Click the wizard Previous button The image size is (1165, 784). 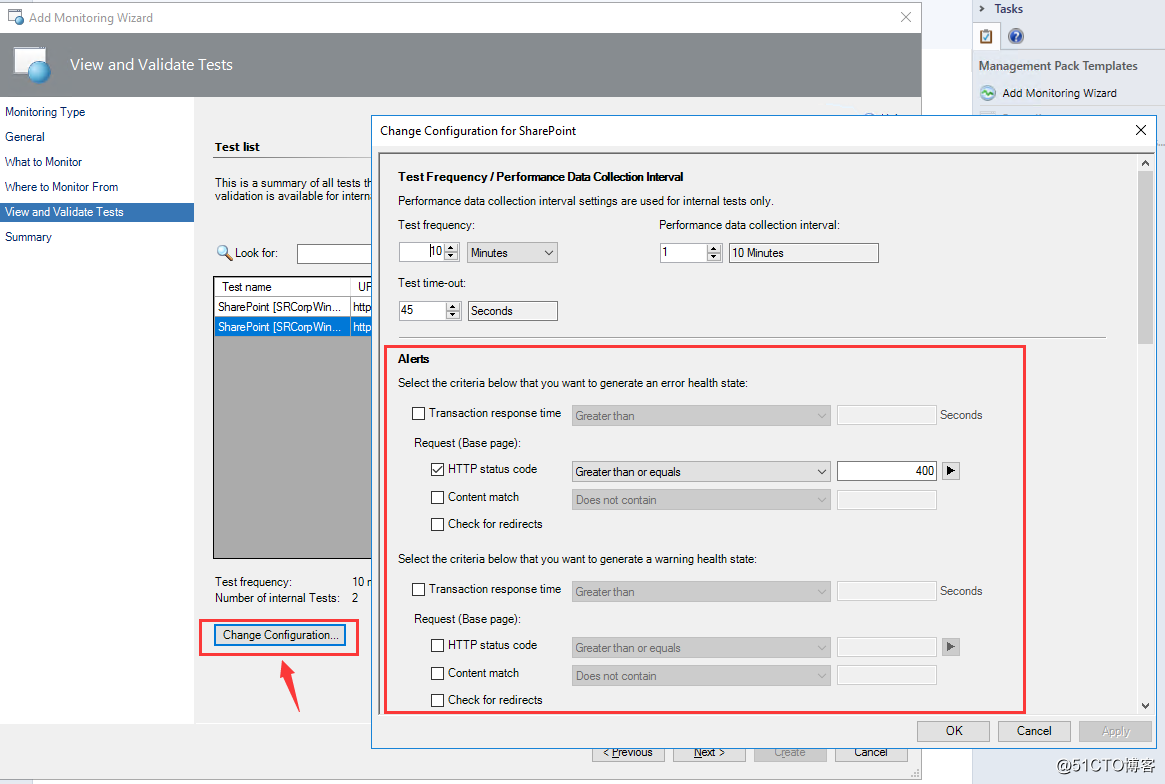click(x=628, y=753)
